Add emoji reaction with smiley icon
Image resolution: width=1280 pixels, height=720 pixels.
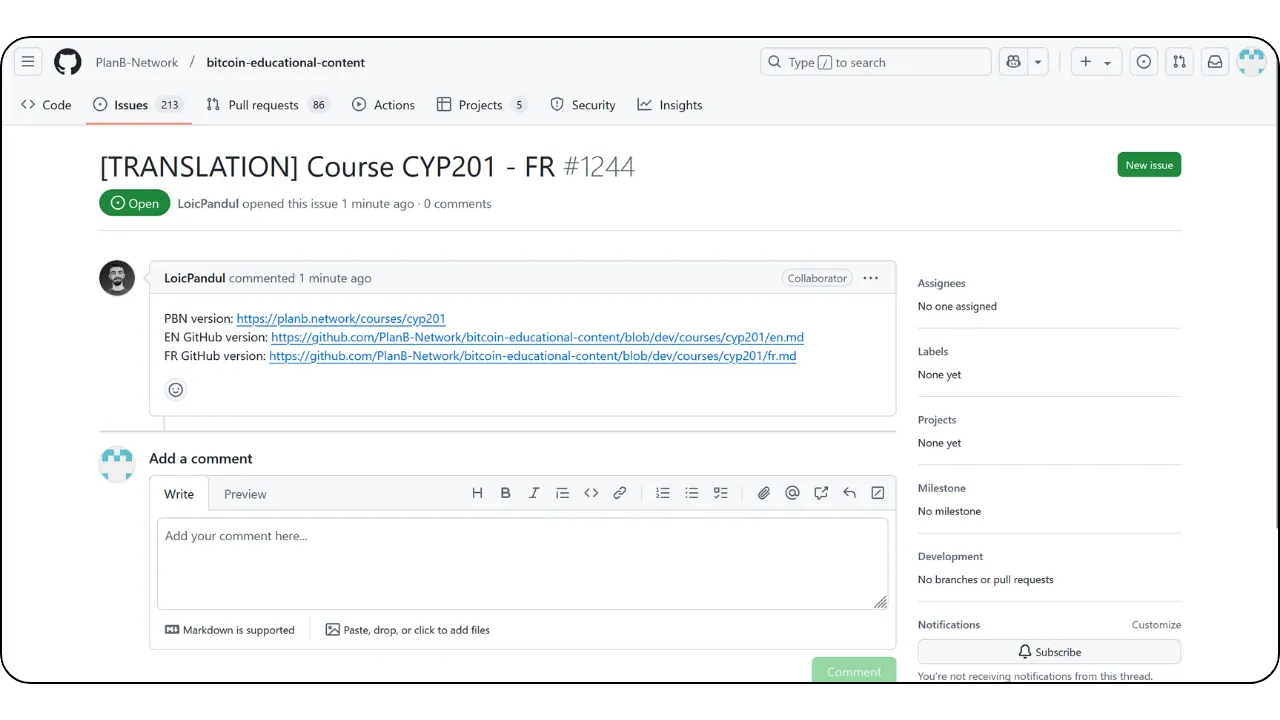click(x=176, y=390)
